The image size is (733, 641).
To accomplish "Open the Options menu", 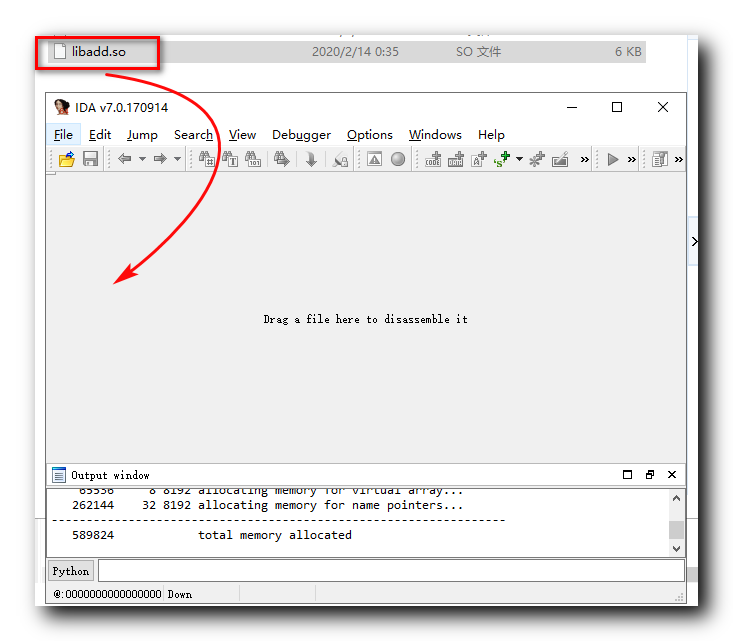I will pos(370,135).
